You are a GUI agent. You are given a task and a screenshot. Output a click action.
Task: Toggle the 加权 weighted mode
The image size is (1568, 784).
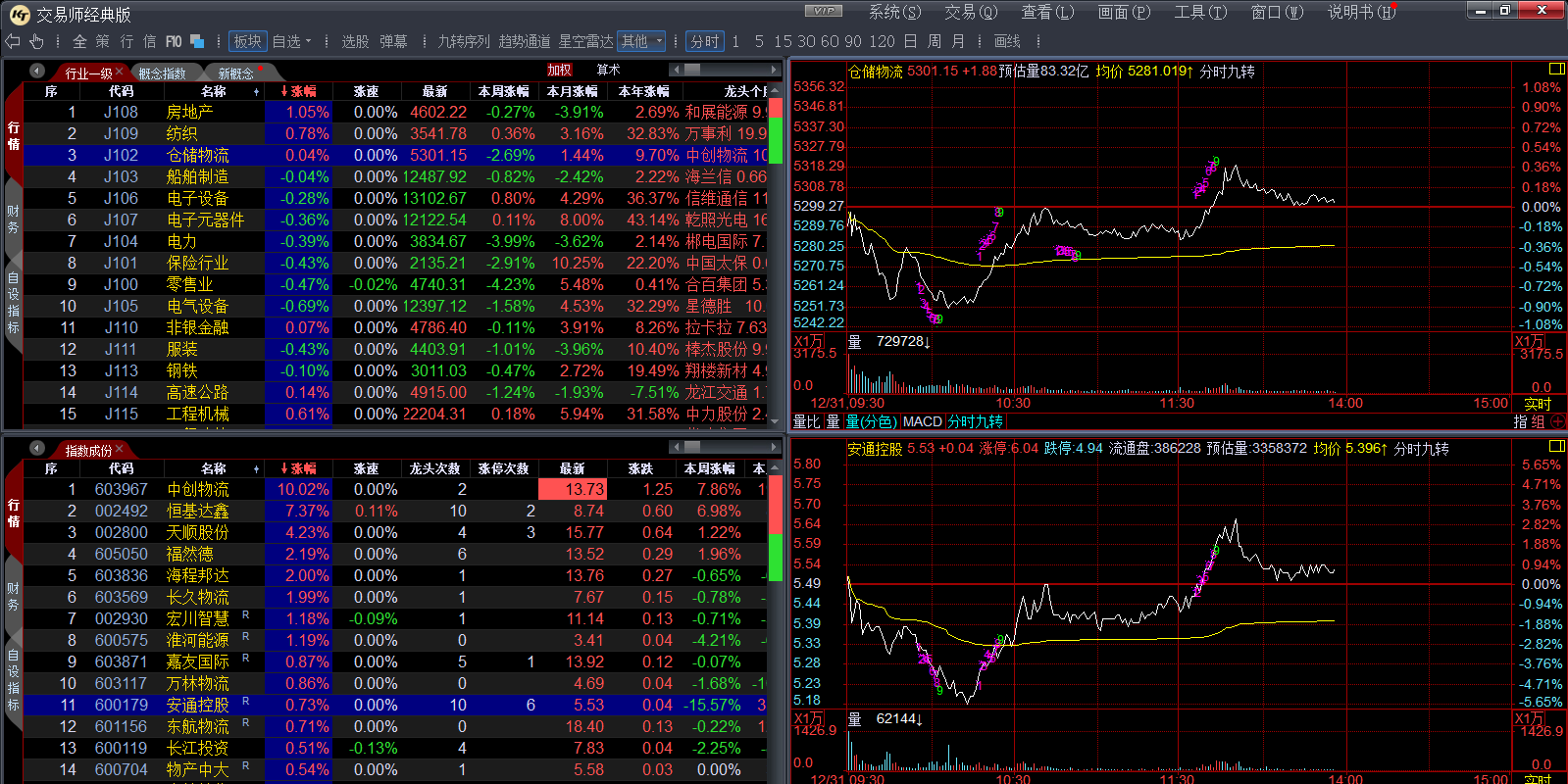(x=559, y=71)
